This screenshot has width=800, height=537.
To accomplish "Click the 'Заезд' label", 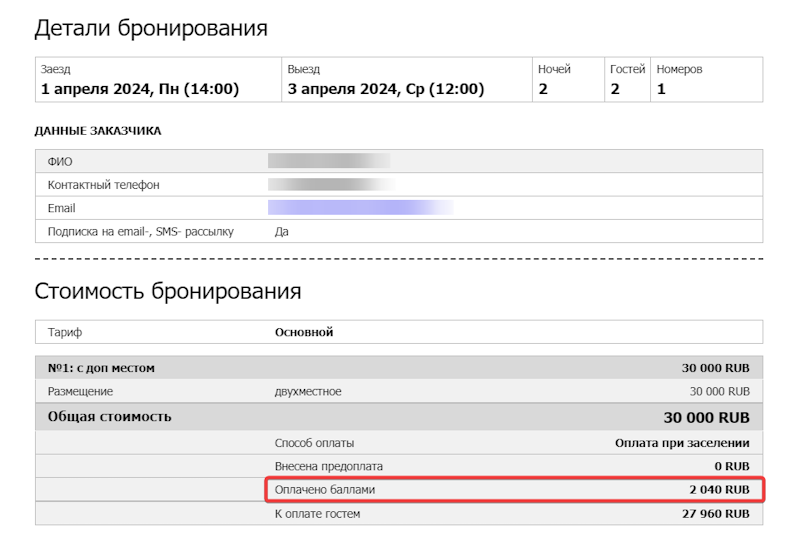I will pyautogui.click(x=56, y=69).
